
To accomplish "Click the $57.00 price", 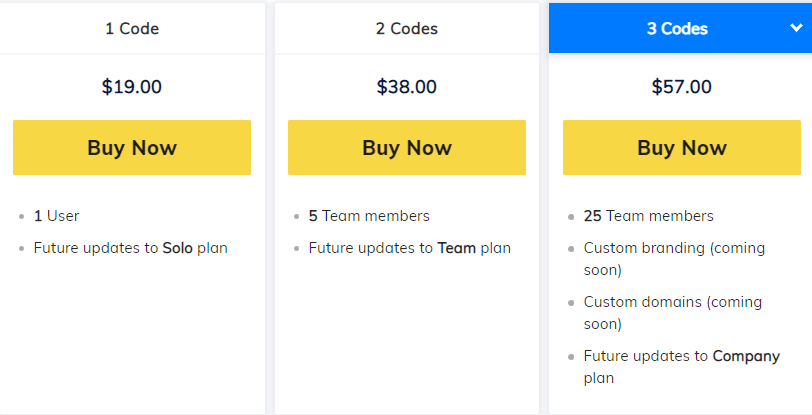I will 681,86.
